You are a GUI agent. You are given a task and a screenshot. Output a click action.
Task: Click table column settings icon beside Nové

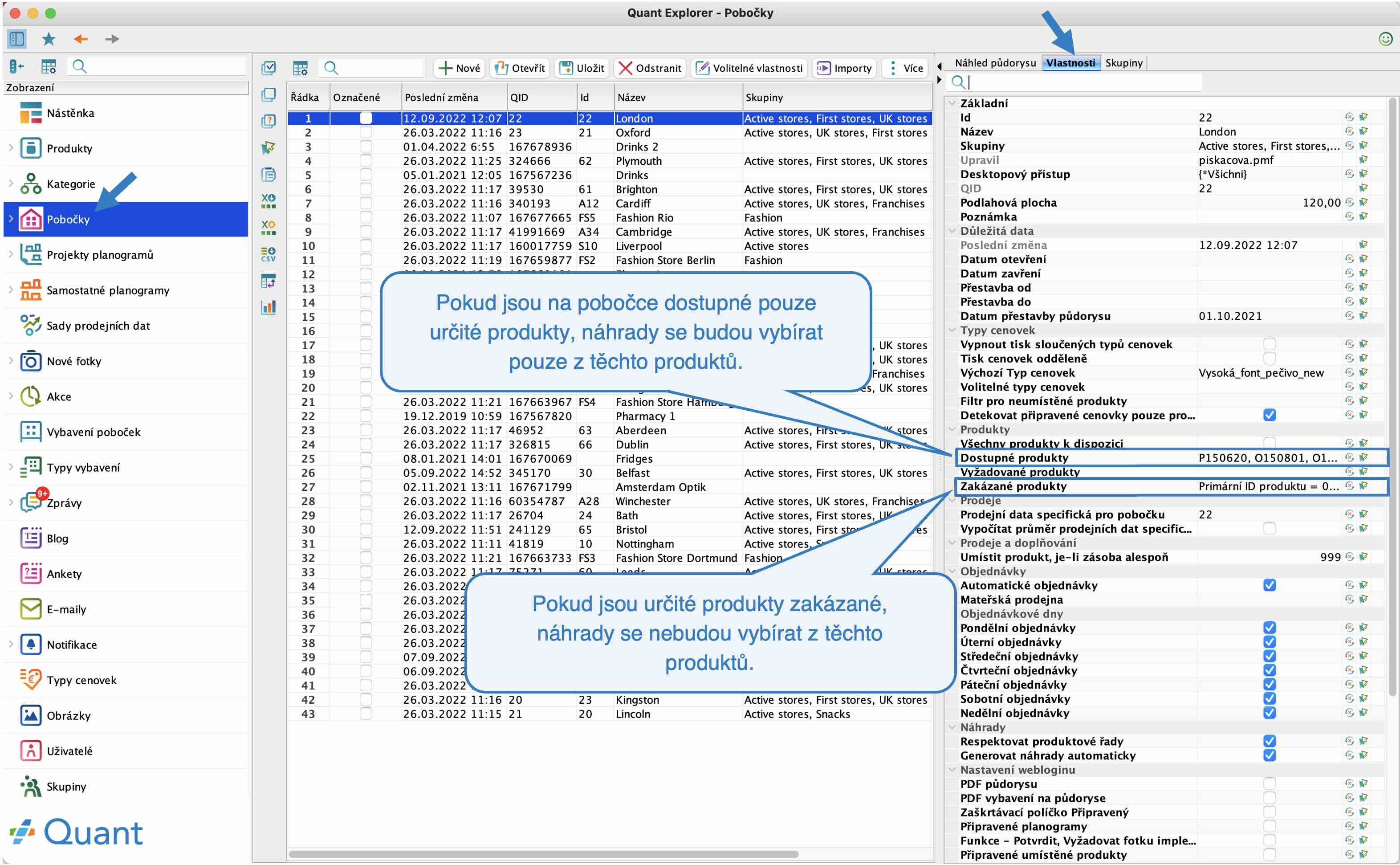click(300, 68)
